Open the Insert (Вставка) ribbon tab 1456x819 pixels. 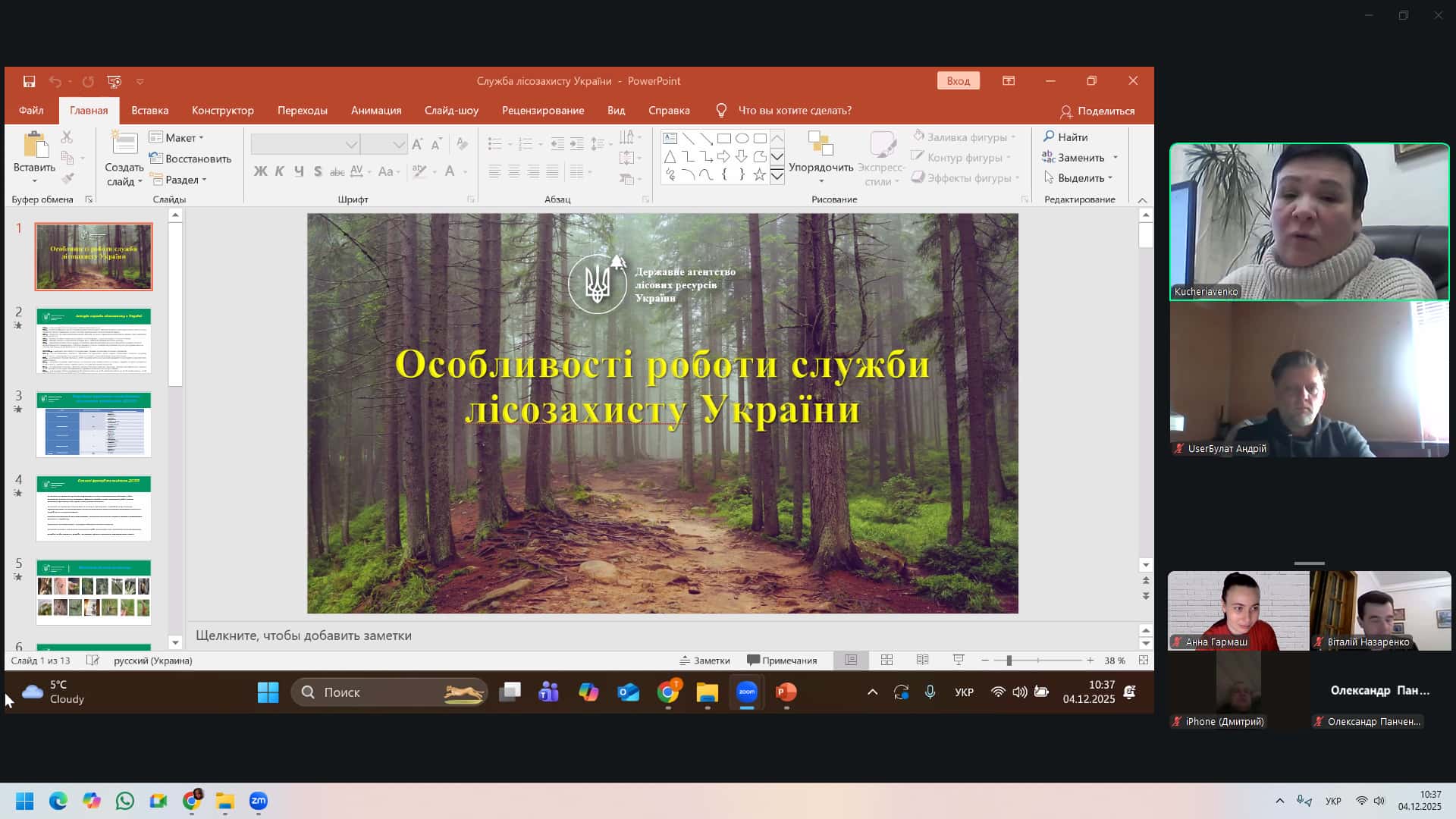[x=149, y=111]
